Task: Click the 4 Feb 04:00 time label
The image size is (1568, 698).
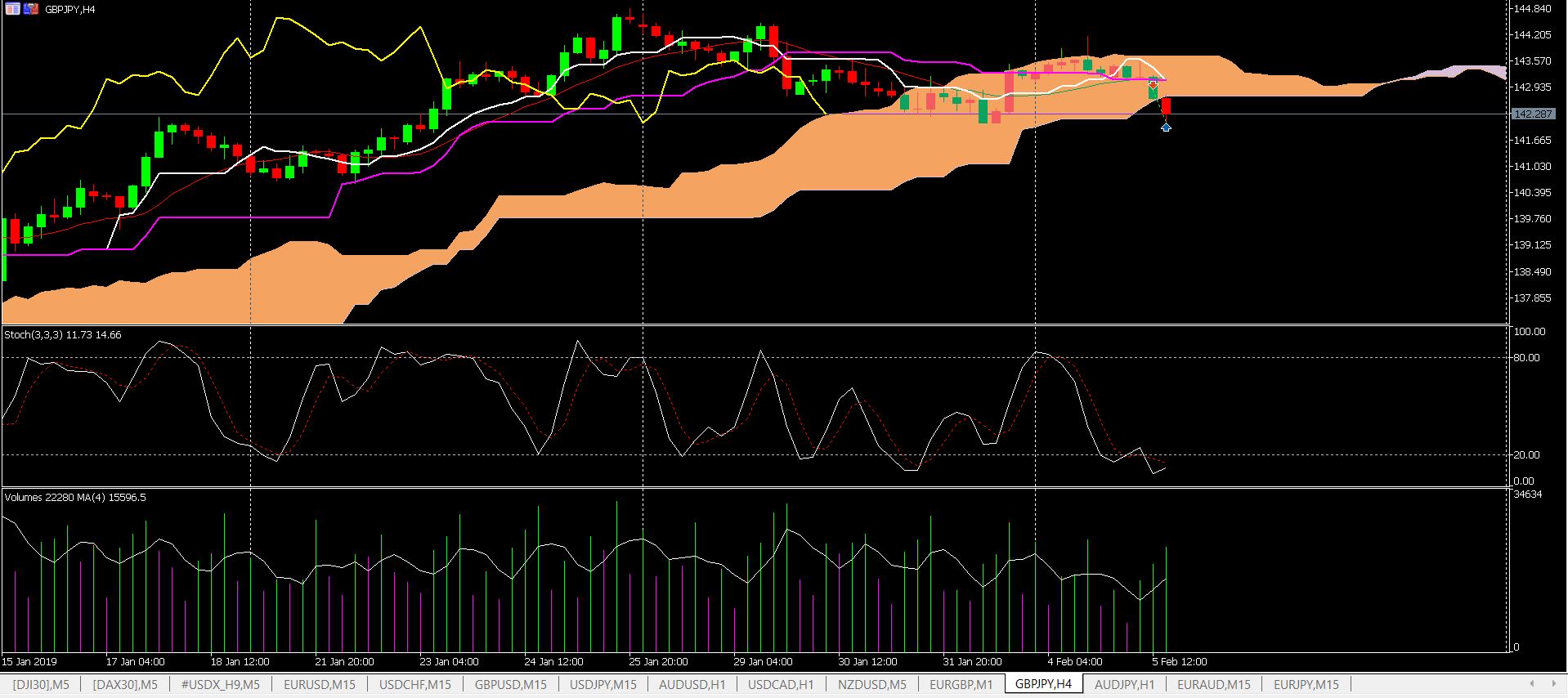Action: pos(1075,662)
